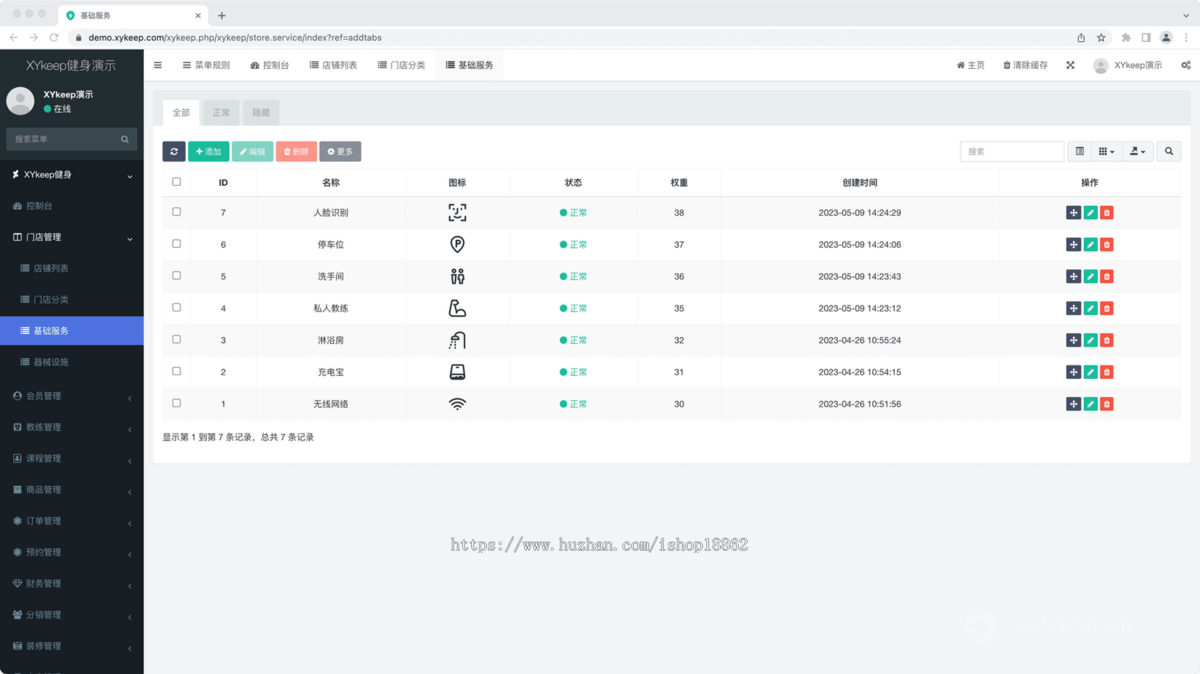This screenshot has width=1200, height=674.
Task: Click the green edit icon for 停车位 row
Action: 1090,245
